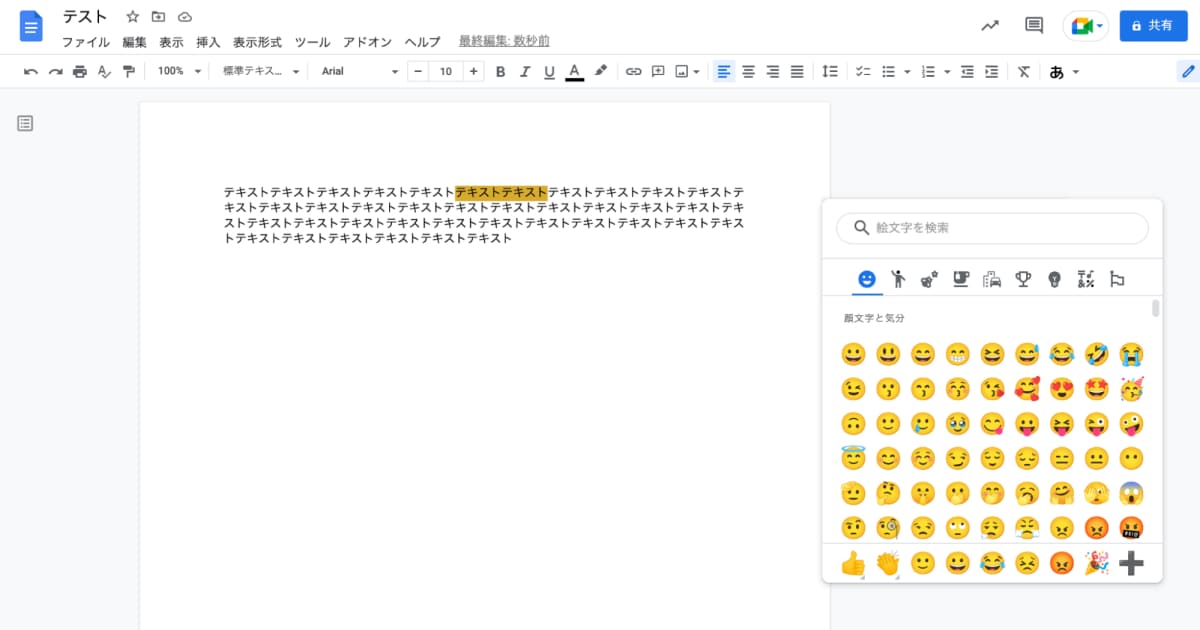Expand the bulleted list options arrow

pyautogui.click(x=906, y=71)
